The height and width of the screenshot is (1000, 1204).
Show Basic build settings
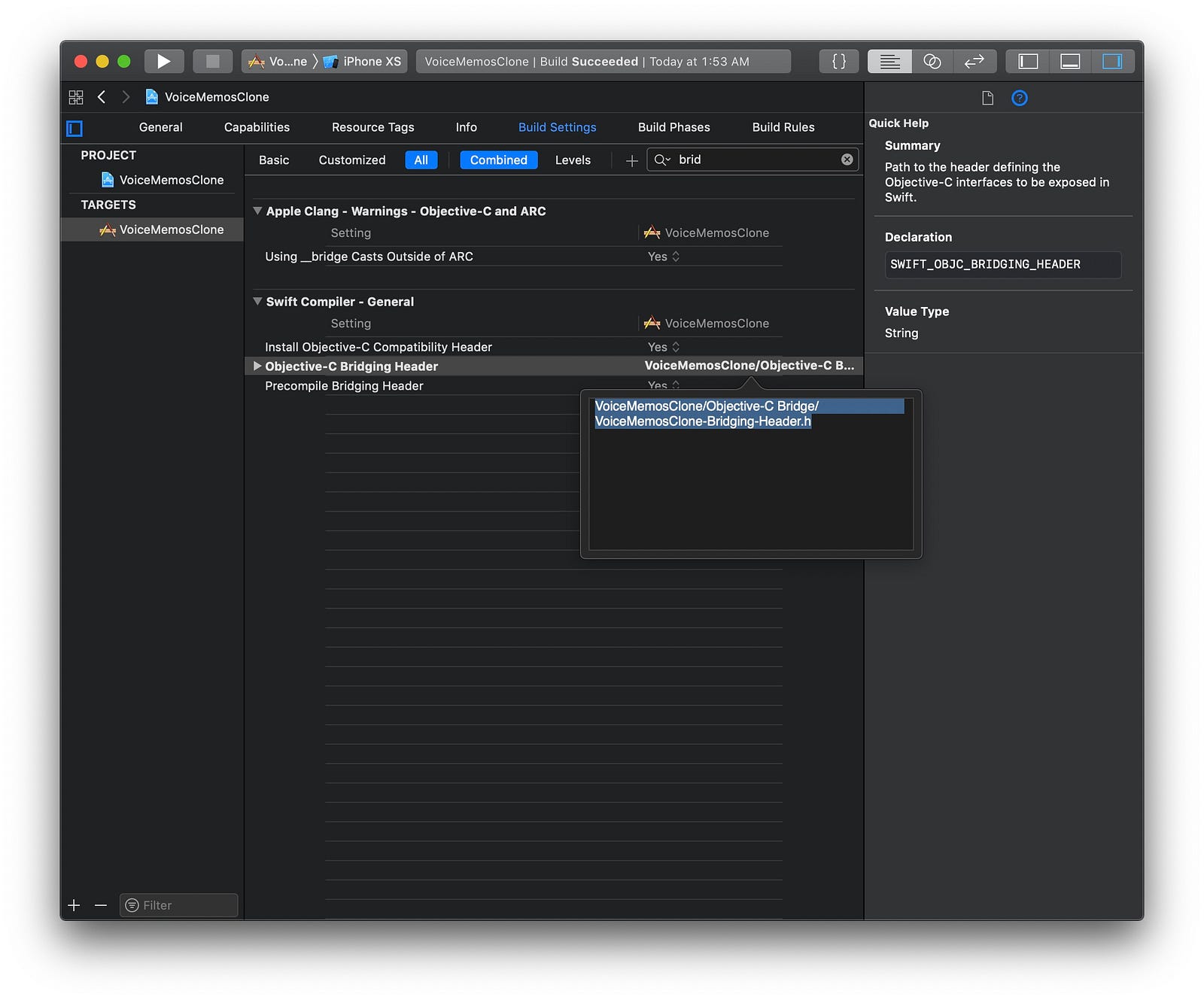[x=274, y=160]
